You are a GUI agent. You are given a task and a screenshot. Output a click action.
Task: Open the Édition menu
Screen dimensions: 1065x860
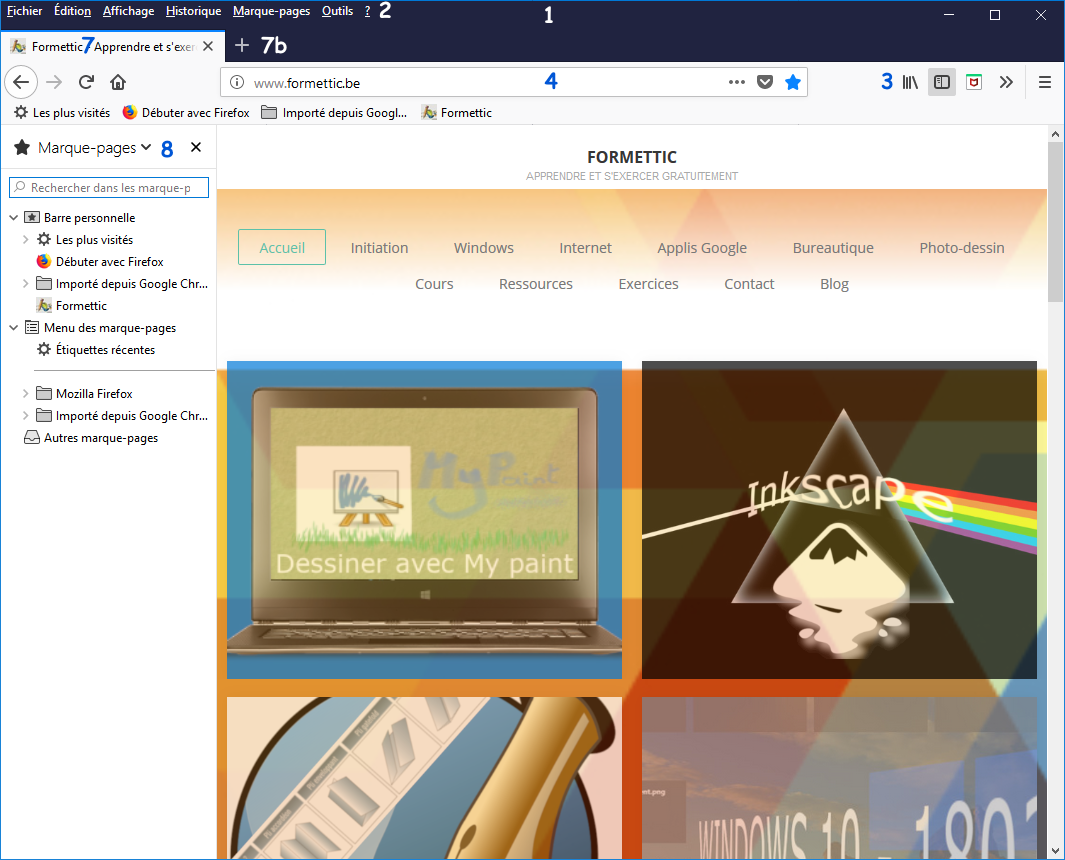pos(72,11)
